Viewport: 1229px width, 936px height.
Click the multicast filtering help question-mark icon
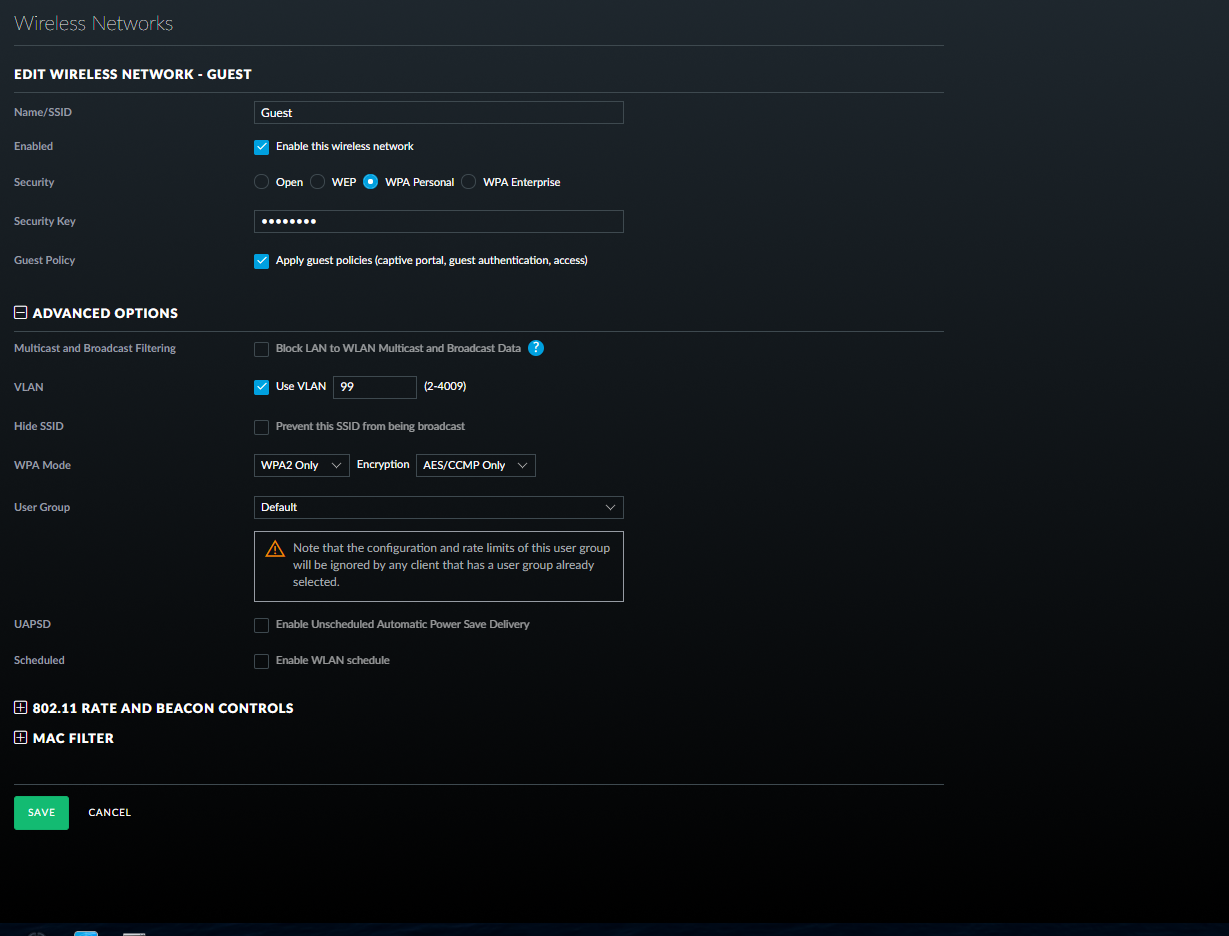coord(536,348)
